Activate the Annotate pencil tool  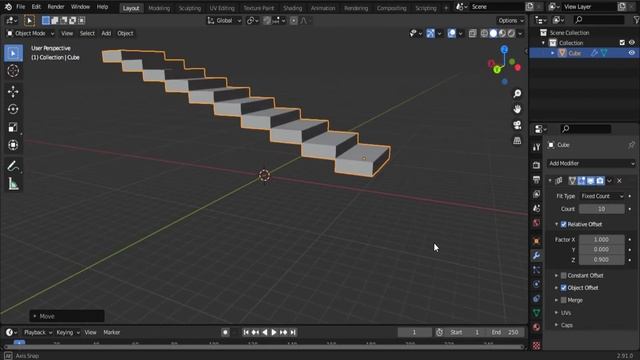tap(13, 166)
